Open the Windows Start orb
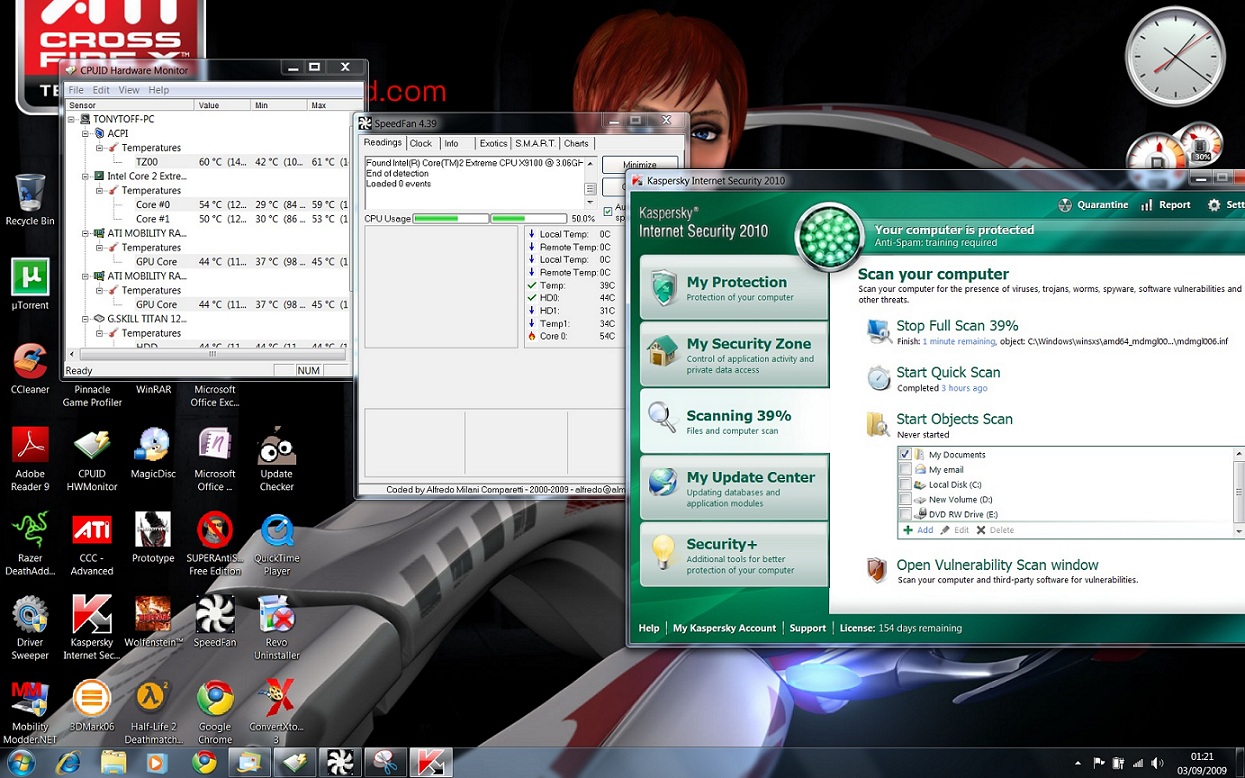This screenshot has height=778, width=1245. [21, 763]
